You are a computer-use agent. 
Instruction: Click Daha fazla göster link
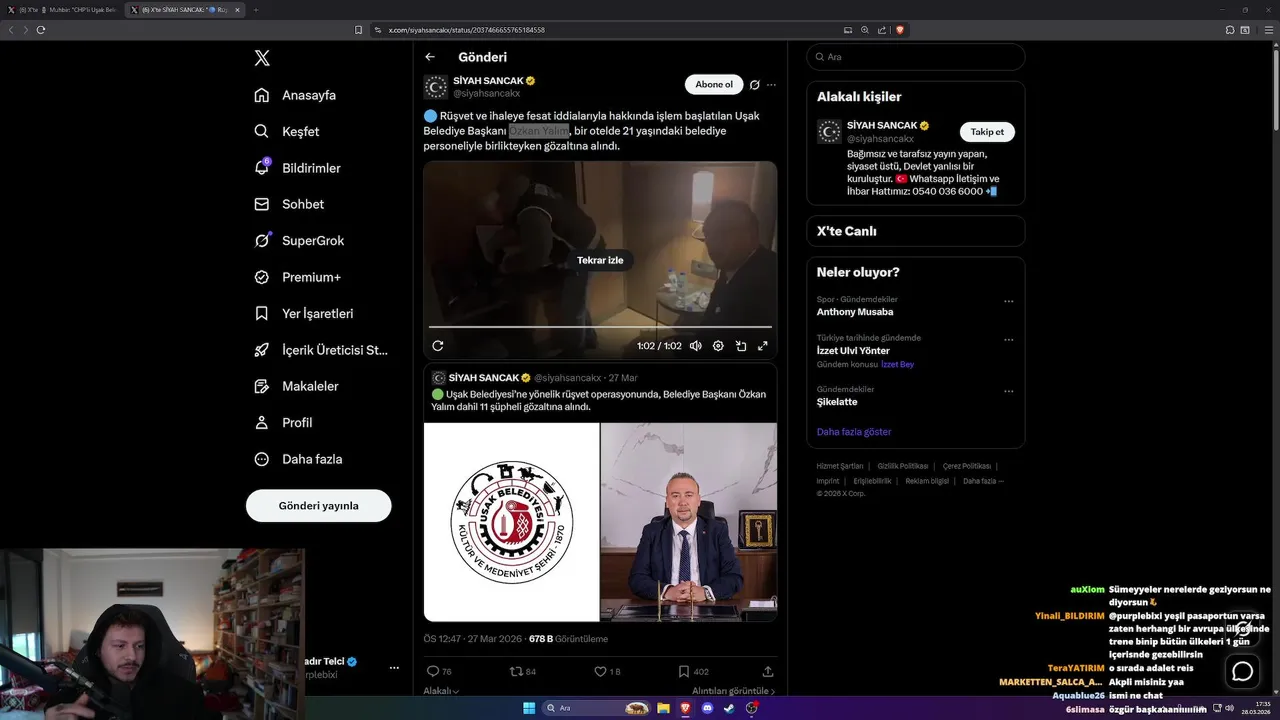[854, 432]
